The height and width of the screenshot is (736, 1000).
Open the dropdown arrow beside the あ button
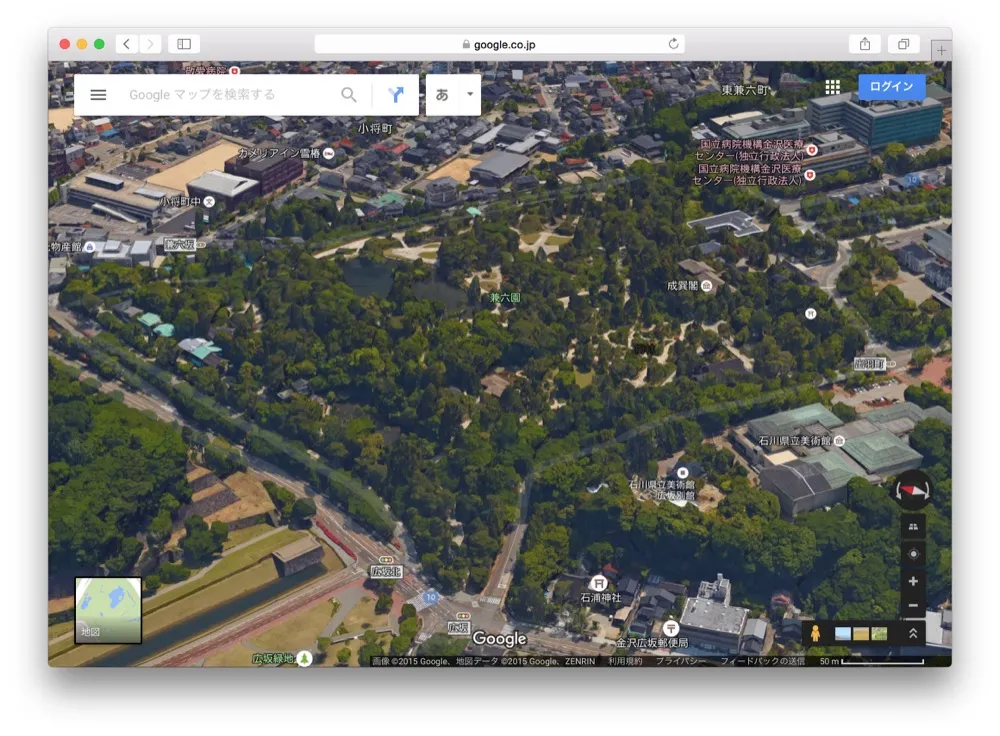(468, 94)
